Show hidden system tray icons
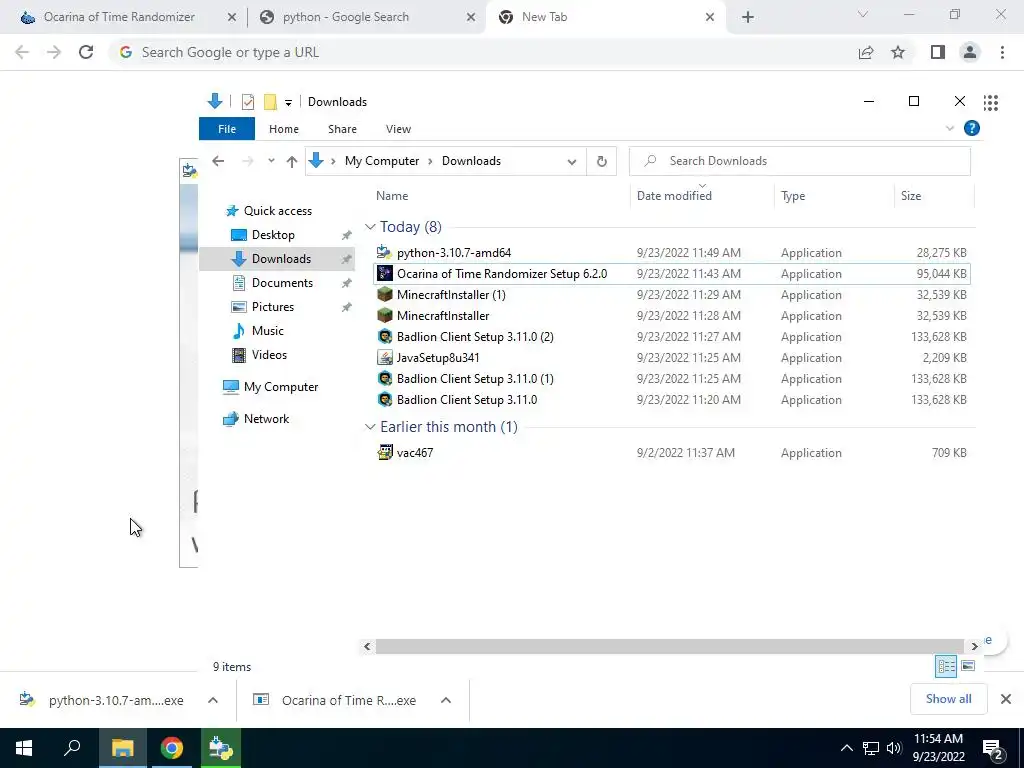The image size is (1024, 768). (x=846, y=748)
